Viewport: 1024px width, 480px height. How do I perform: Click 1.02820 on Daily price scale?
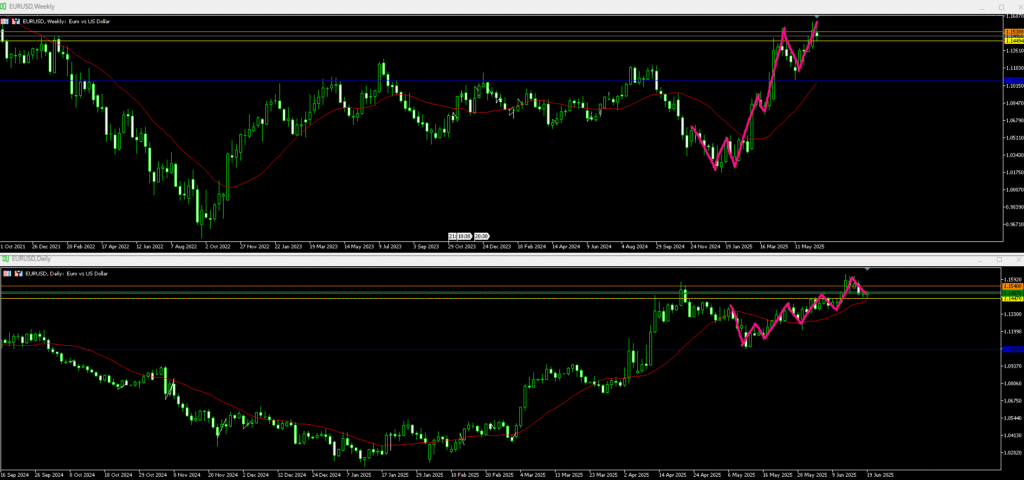1013,452
